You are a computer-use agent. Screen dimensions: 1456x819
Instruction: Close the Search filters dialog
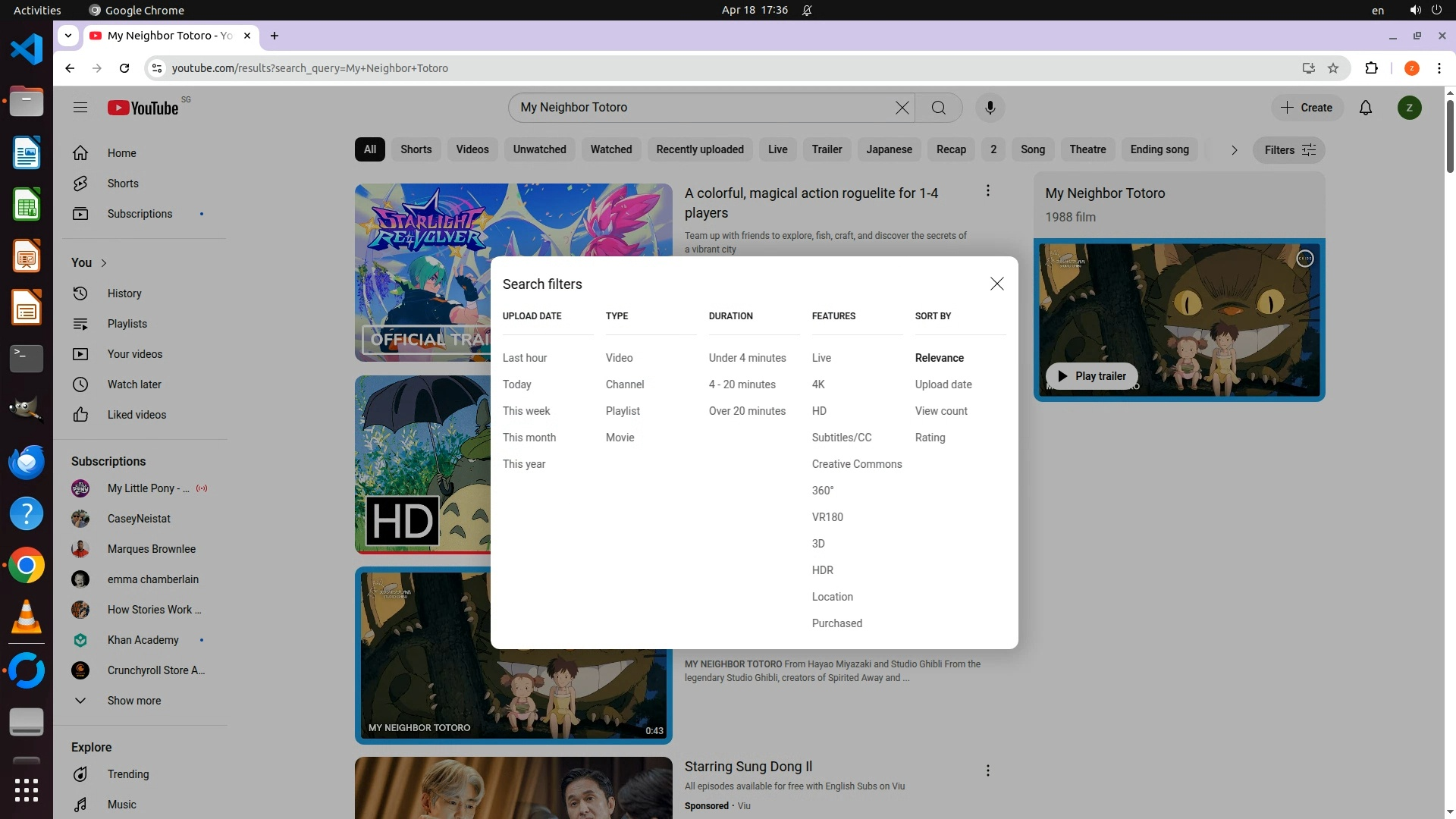(x=996, y=284)
